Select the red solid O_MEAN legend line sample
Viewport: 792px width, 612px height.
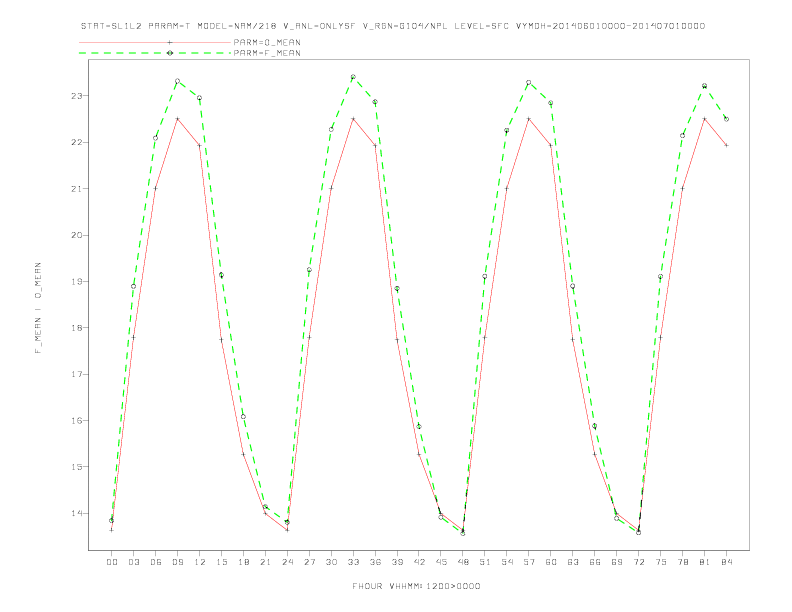click(155, 42)
